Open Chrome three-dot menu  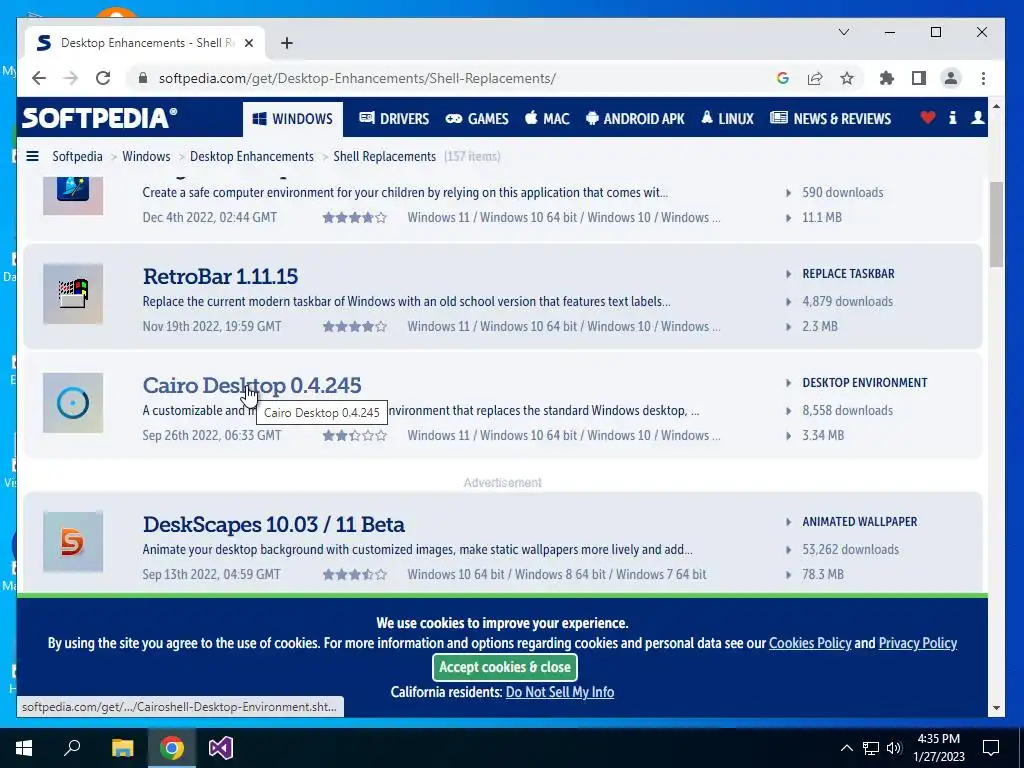(x=983, y=78)
